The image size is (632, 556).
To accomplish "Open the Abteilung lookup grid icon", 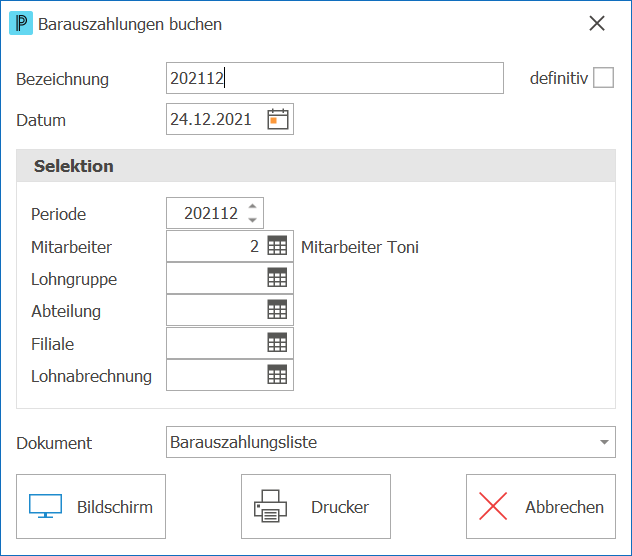I will click(277, 310).
